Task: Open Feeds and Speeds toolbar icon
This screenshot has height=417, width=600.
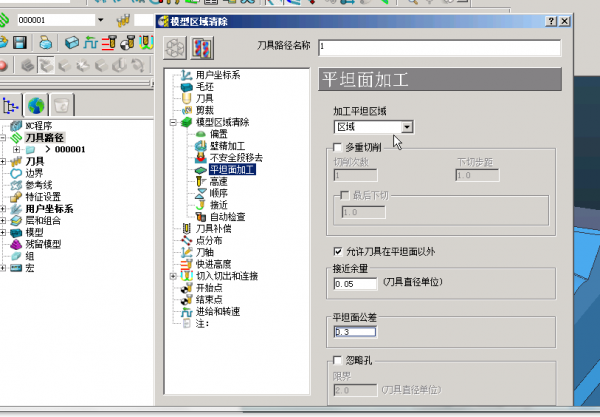Action: pyautogui.click(x=91, y=42)
